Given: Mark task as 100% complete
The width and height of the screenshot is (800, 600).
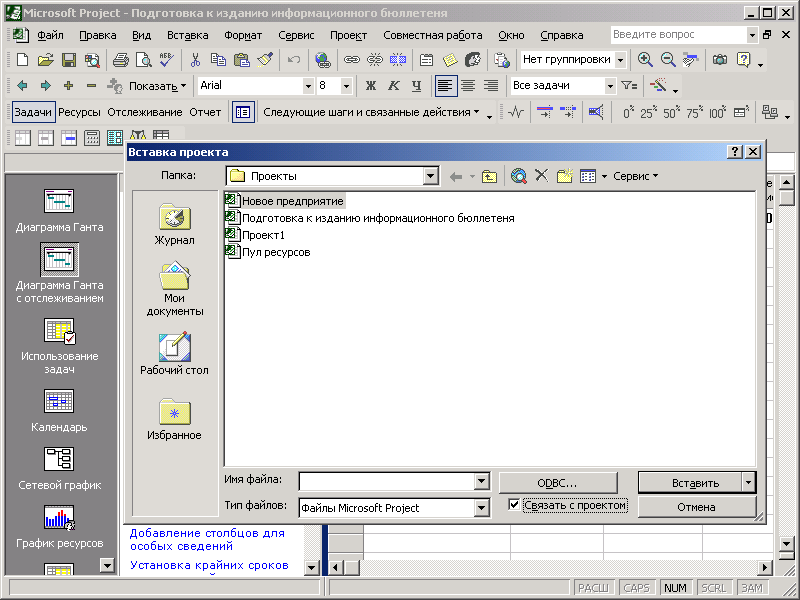Looking at the screenshot, I should point(717,112).
